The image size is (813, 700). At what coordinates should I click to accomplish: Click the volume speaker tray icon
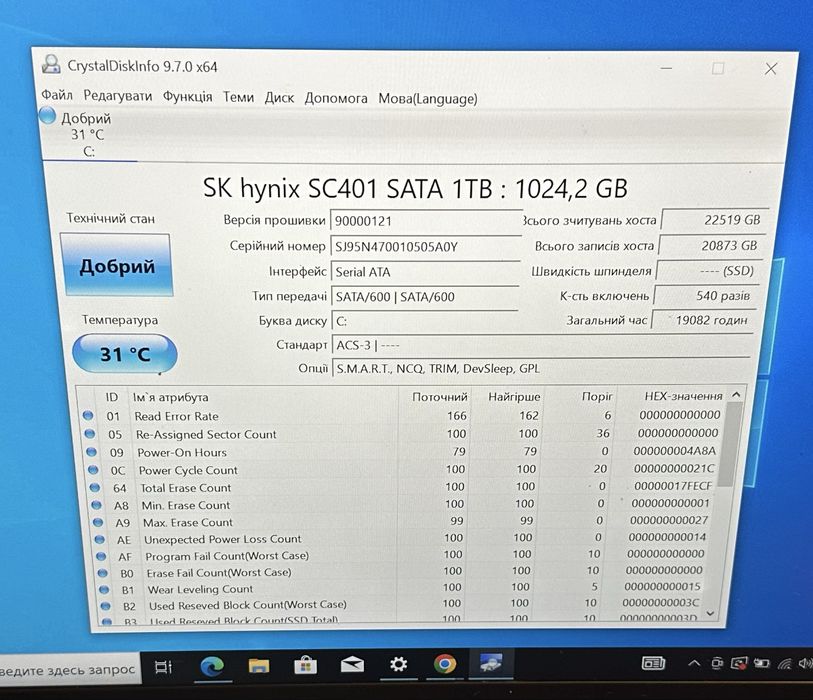(x=805, y=663)
